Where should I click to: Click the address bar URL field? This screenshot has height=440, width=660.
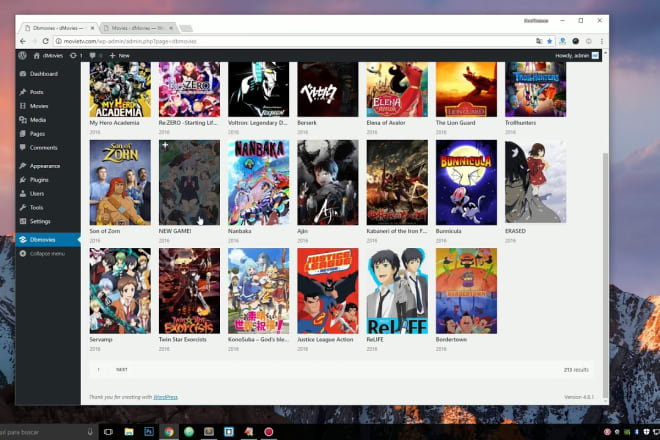pyautogui.click(x=295, y=41)
